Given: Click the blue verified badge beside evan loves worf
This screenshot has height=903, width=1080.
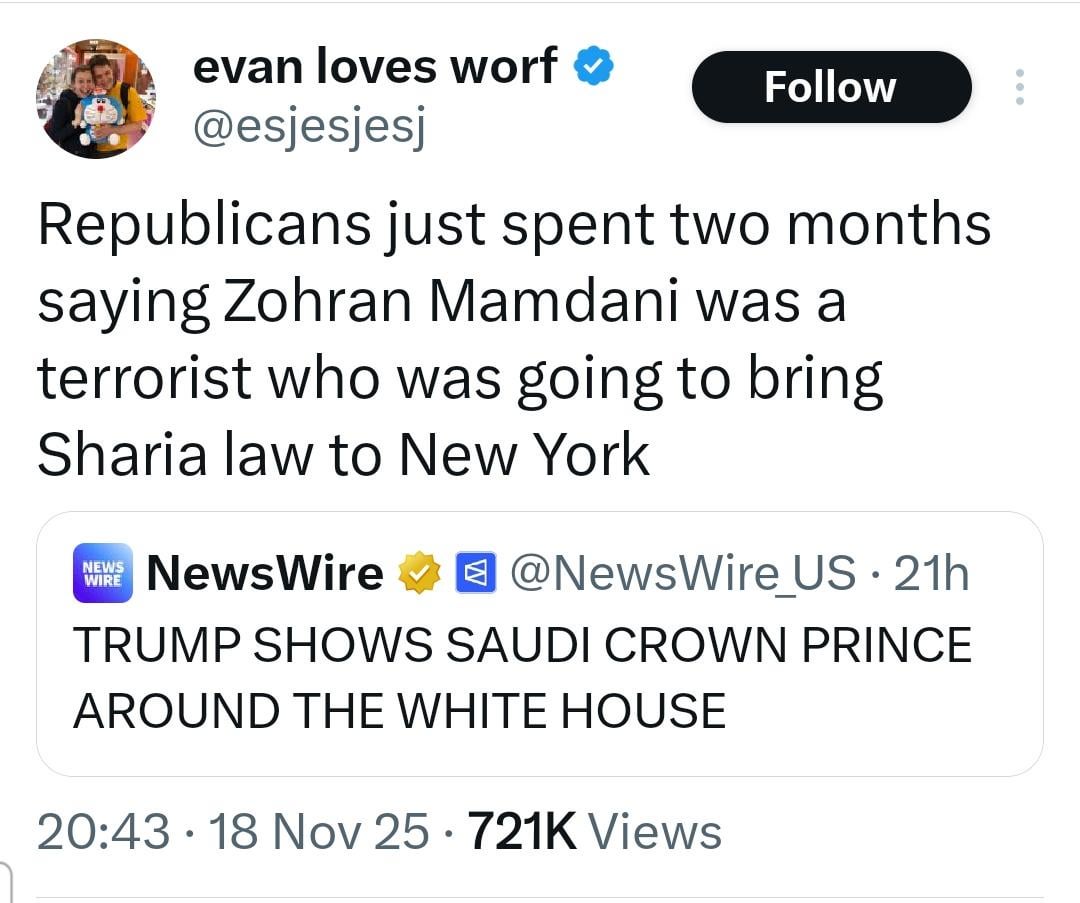Looking at the screenshot, I should coord(593,68).
